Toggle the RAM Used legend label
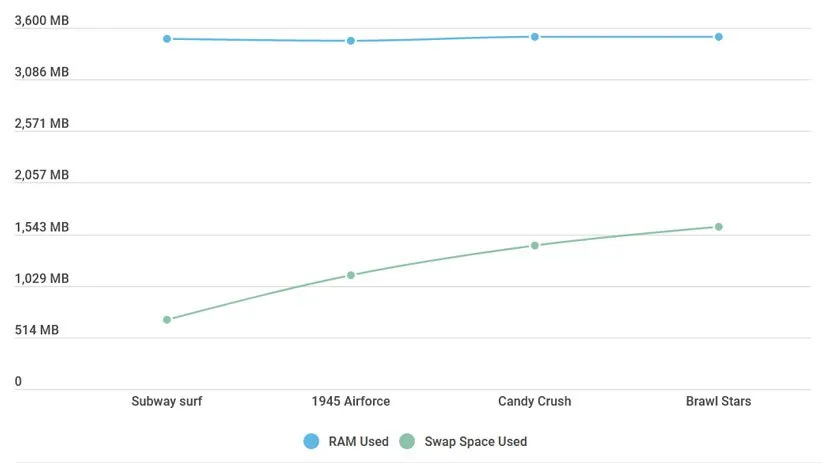The image size is (822, 463). coord(358,441)
